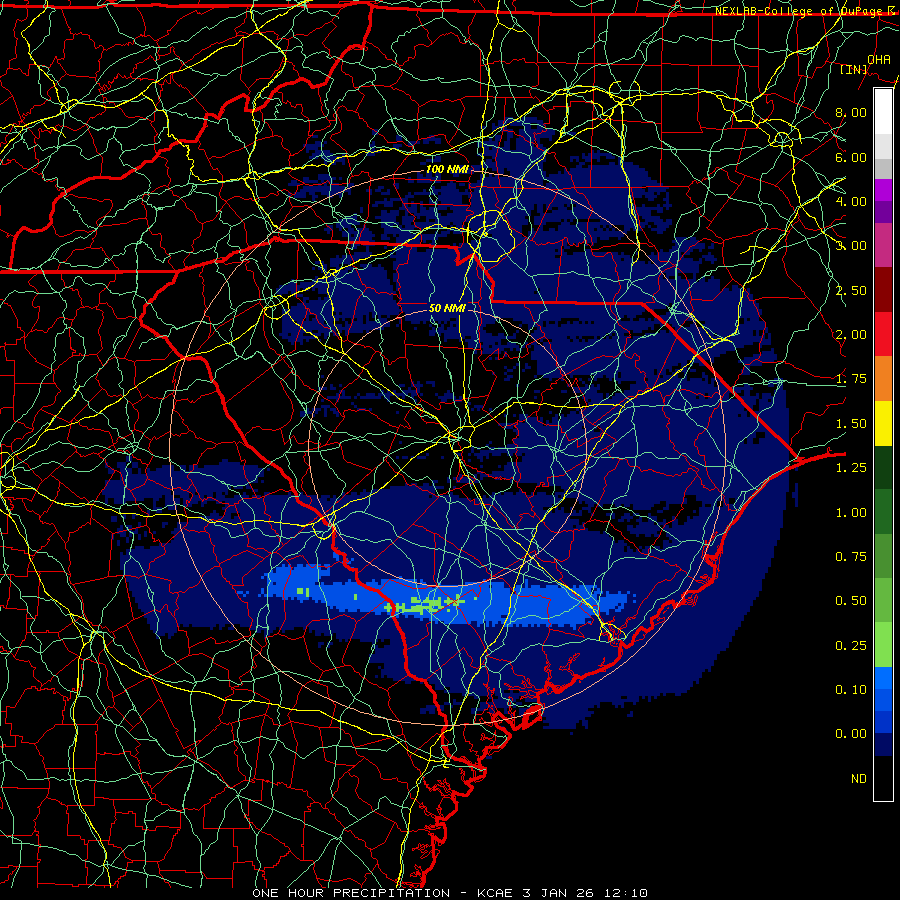The width and height of the screenshot is (900, 900).
Task: Select the white legend swatch at top
Action: coord(884,112)
